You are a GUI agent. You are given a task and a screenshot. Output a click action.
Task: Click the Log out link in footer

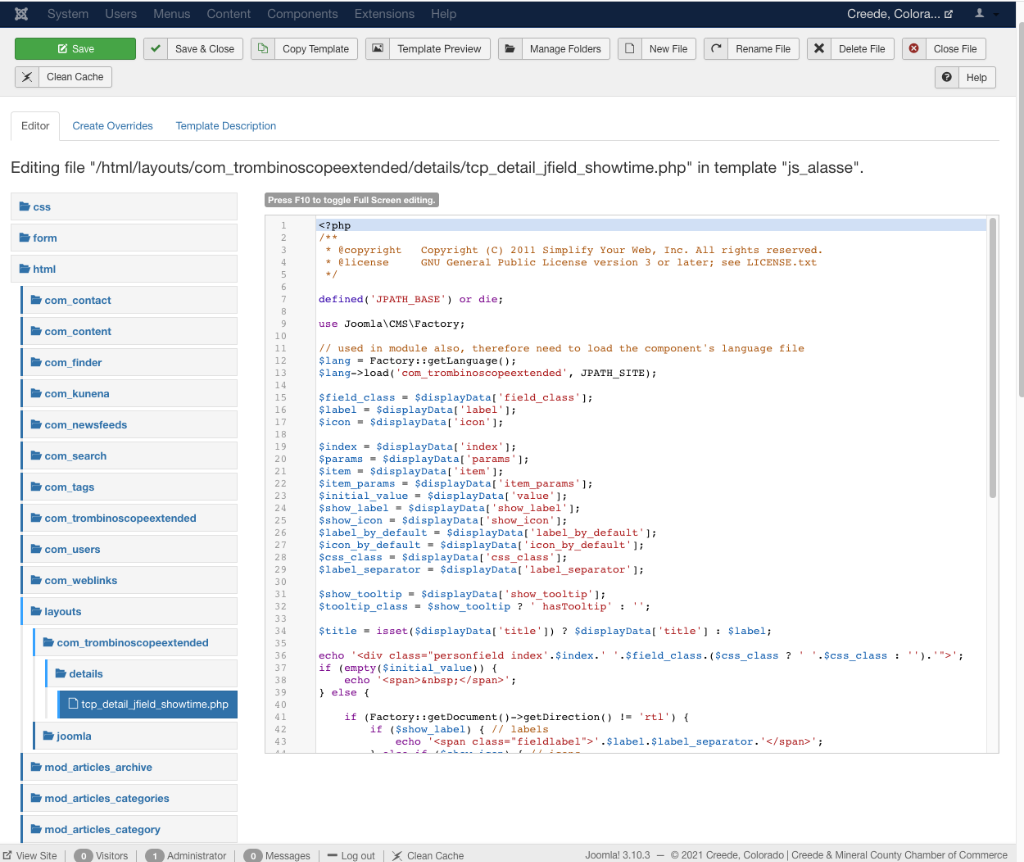pos(350,855)
